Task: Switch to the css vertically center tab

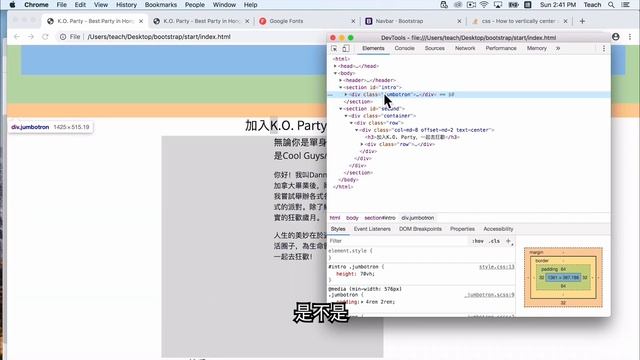Action: [x=519, y=21]
